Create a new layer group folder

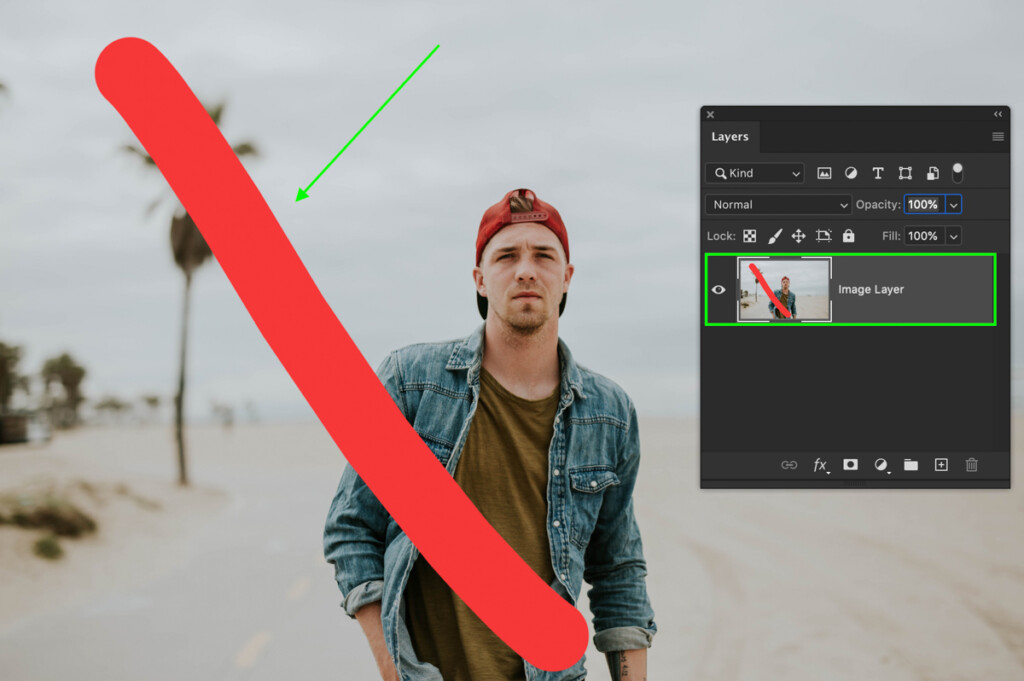click(910, 465)
